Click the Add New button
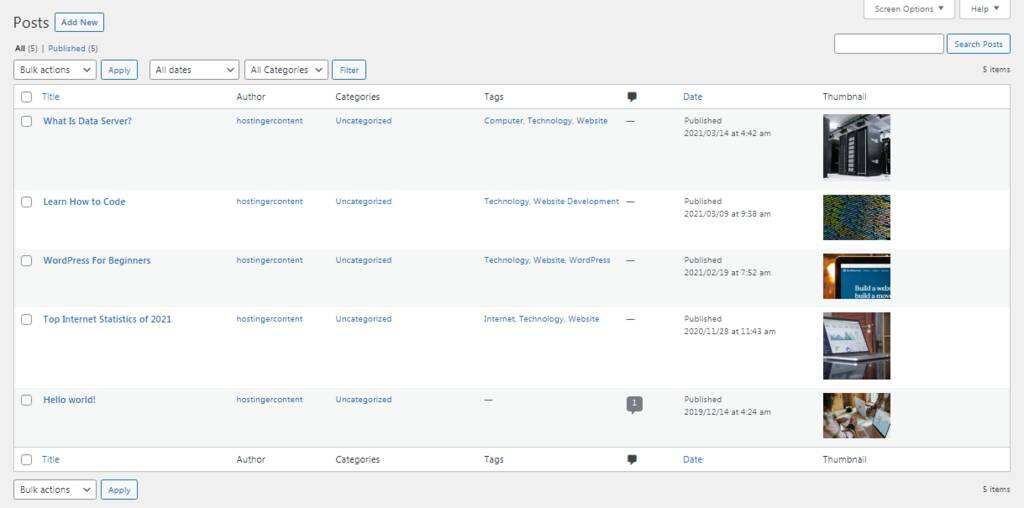This screenshot has height=508, width=1024. point(79,22)
